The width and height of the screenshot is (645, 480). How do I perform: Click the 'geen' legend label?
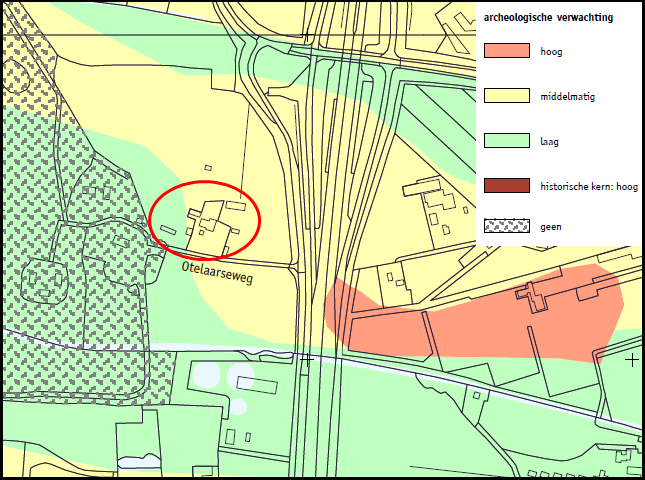[x=551, y=227]
